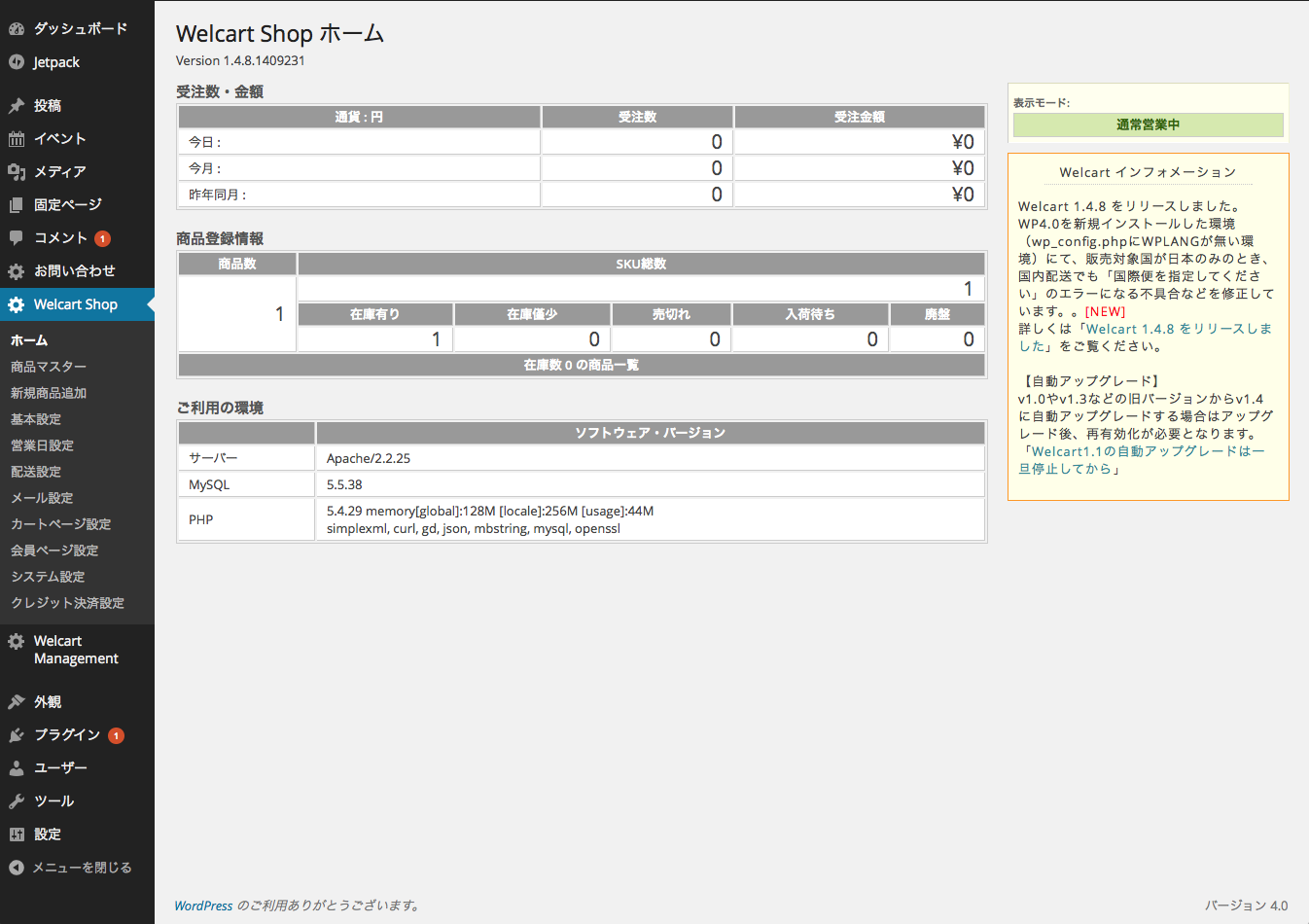Open Welcart Management menu
This screenshot has width=1309, height=924.
(77, 650)
